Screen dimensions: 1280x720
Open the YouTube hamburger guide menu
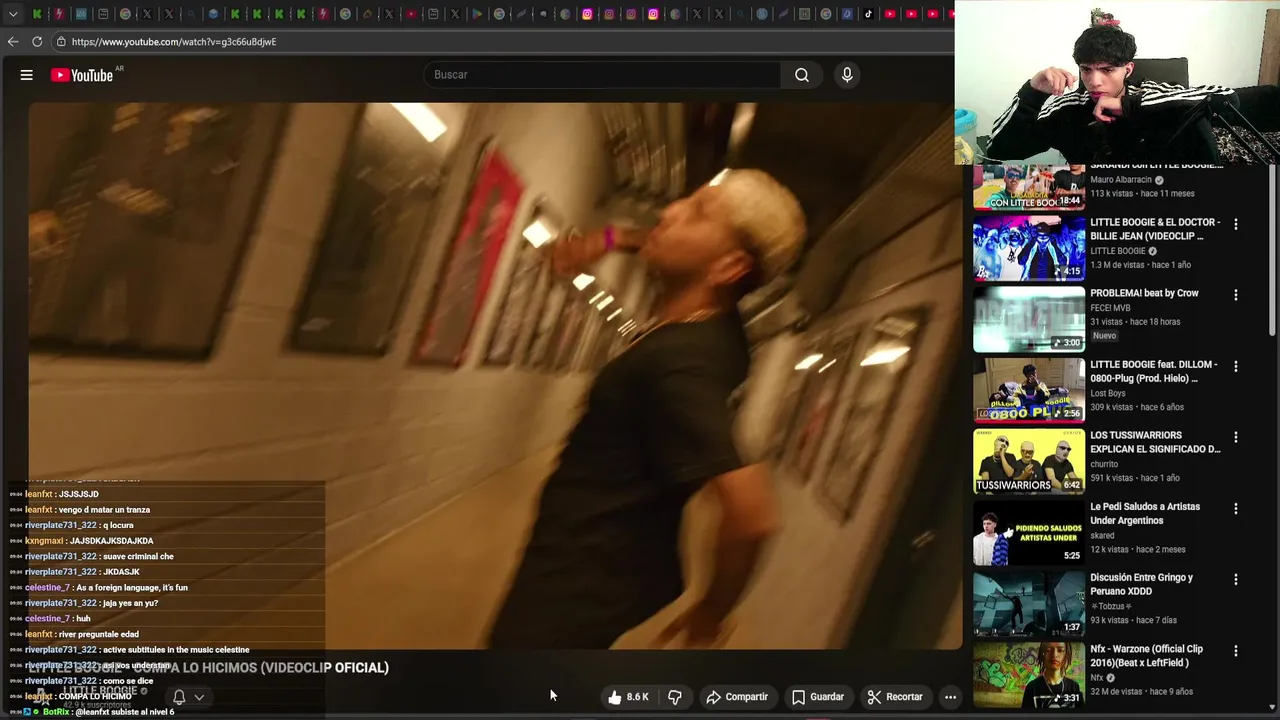point(27,75)
